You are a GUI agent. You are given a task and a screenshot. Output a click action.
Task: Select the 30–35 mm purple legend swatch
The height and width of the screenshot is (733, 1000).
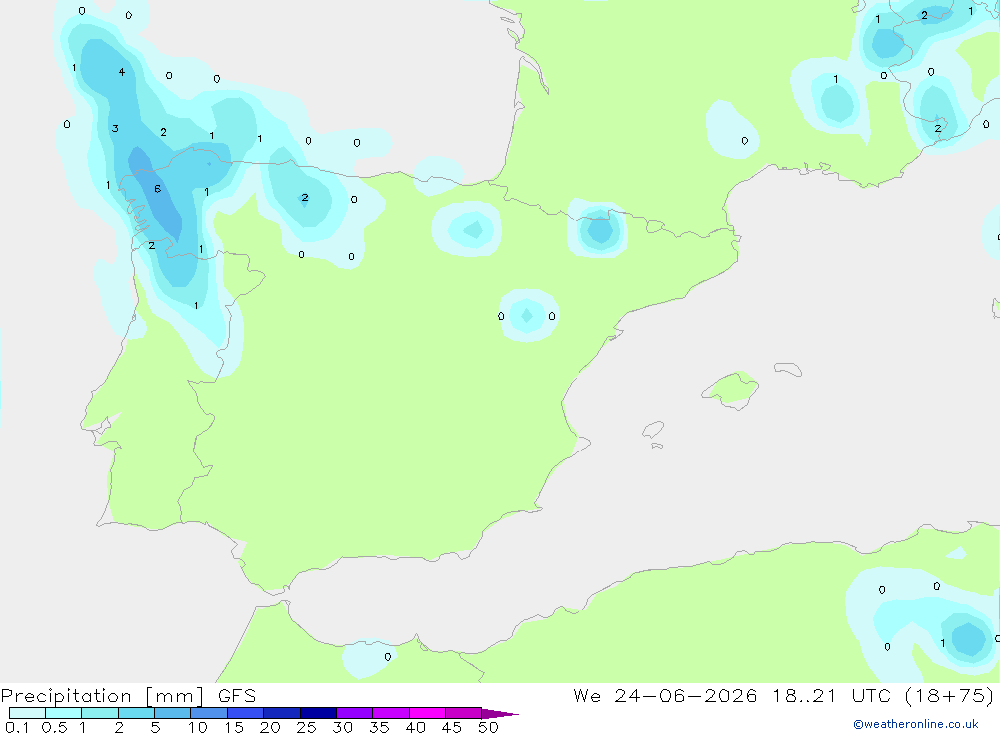(355, 713)
